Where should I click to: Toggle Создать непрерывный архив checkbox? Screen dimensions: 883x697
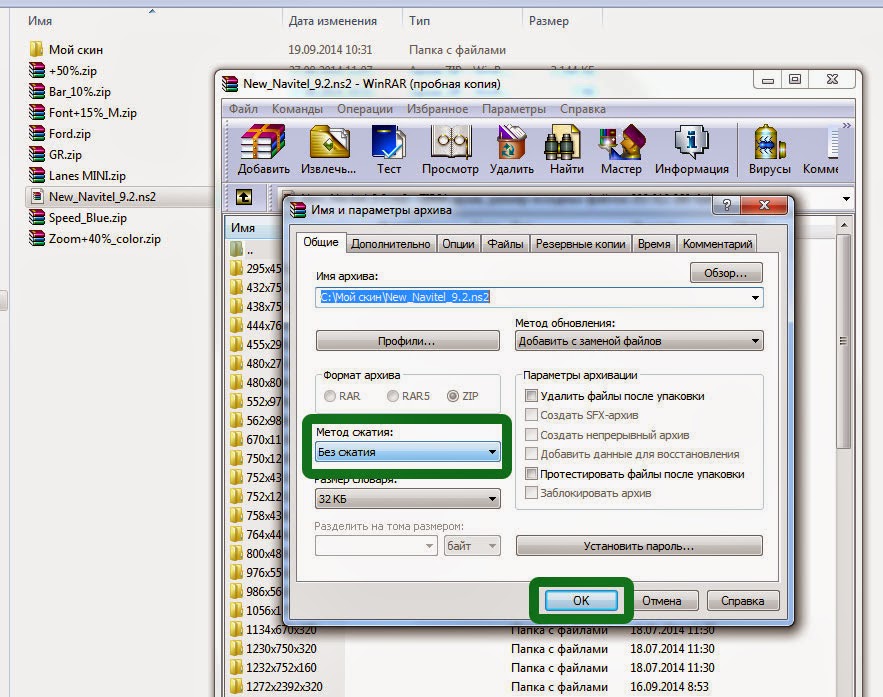[531, 435]
